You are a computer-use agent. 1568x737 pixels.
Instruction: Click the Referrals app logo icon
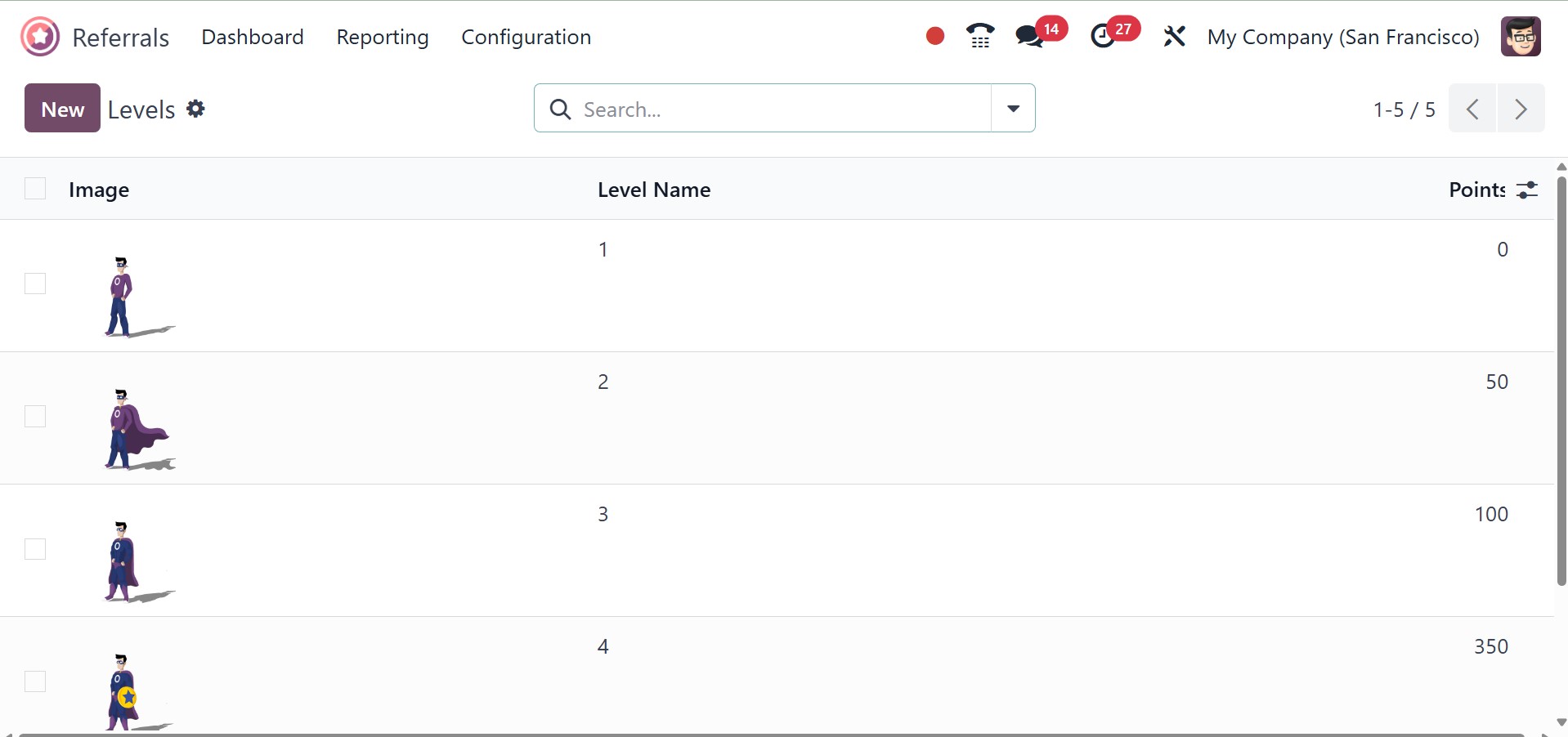tap(40, 37)
